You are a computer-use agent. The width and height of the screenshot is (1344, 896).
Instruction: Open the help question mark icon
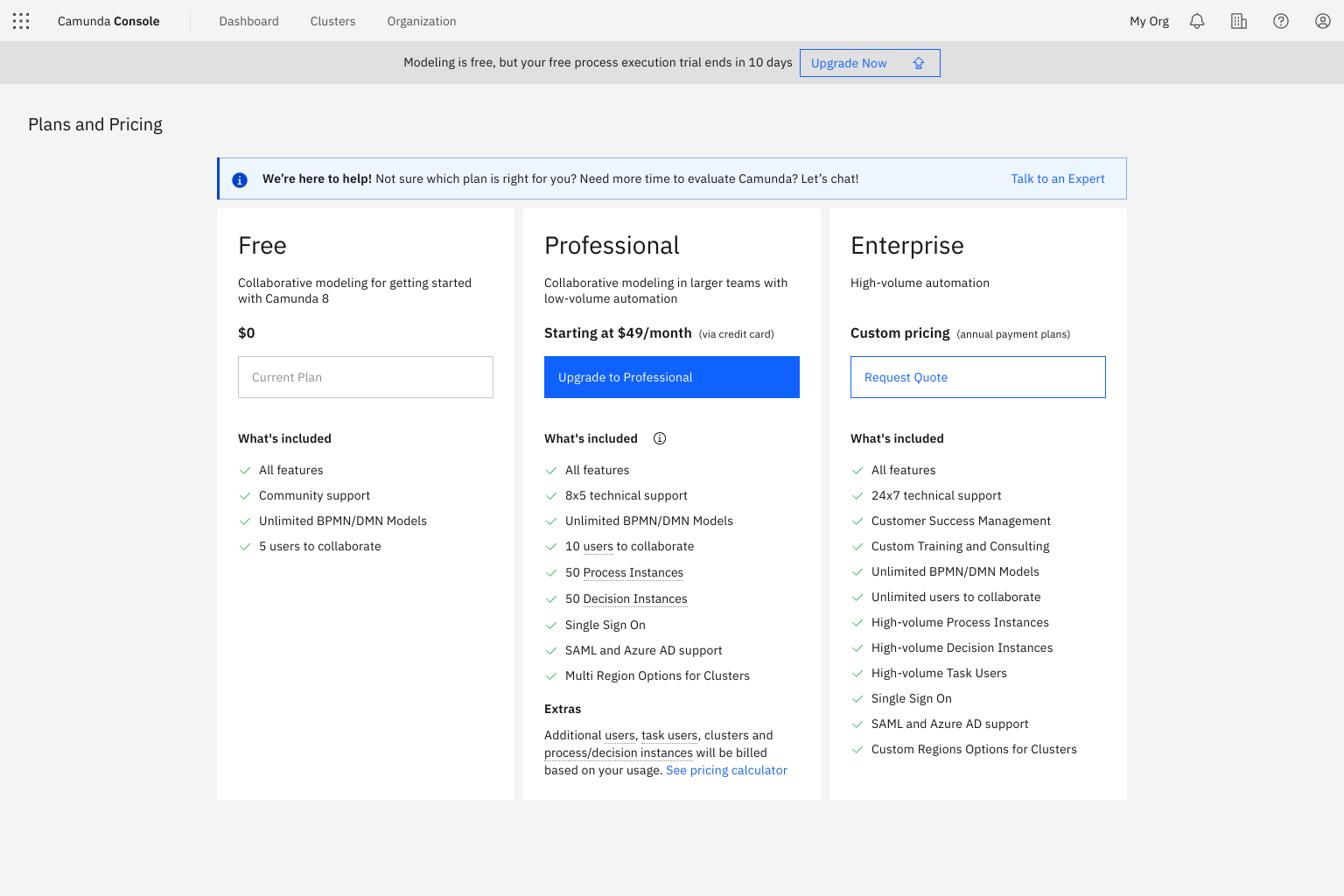pos(1281,21)
